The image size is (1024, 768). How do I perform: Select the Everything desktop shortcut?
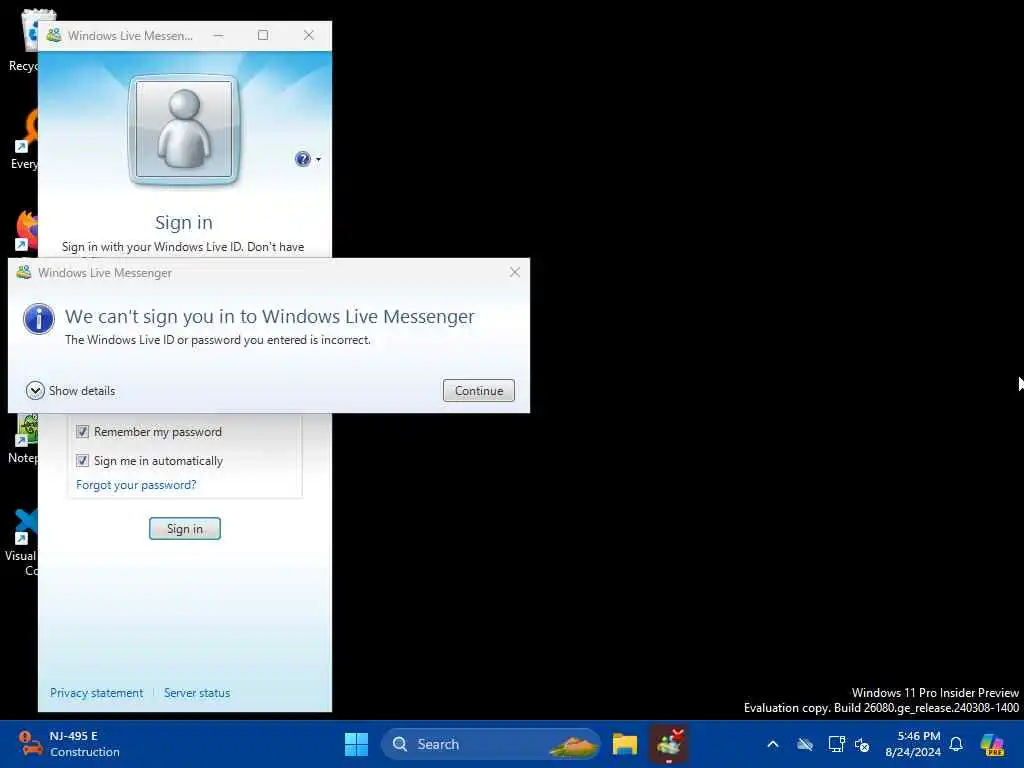coord(24,138)
